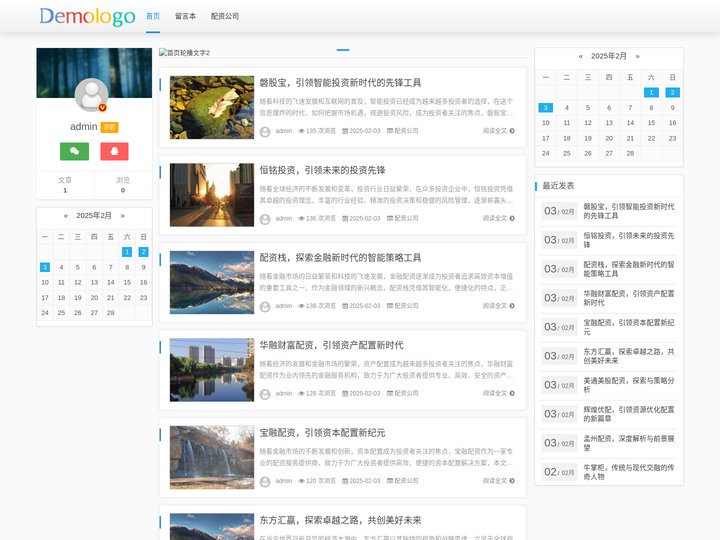Go to previous month in right calendar

pyautogui.click(x=581, y=56)
